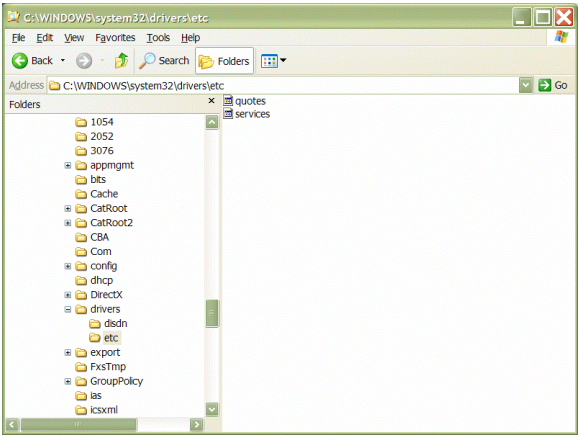Go back using the green Back arrow
Image resolution: width=580 pixels, height=437 pixels.
click(x=20, y=61)
